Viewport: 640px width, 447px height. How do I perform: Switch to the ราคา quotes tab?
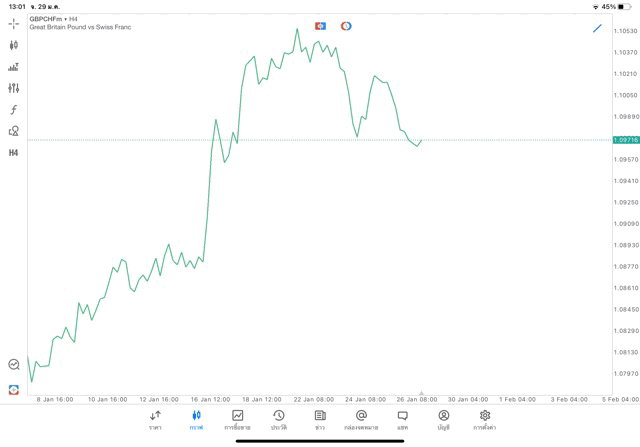click(x=155, y=420)
